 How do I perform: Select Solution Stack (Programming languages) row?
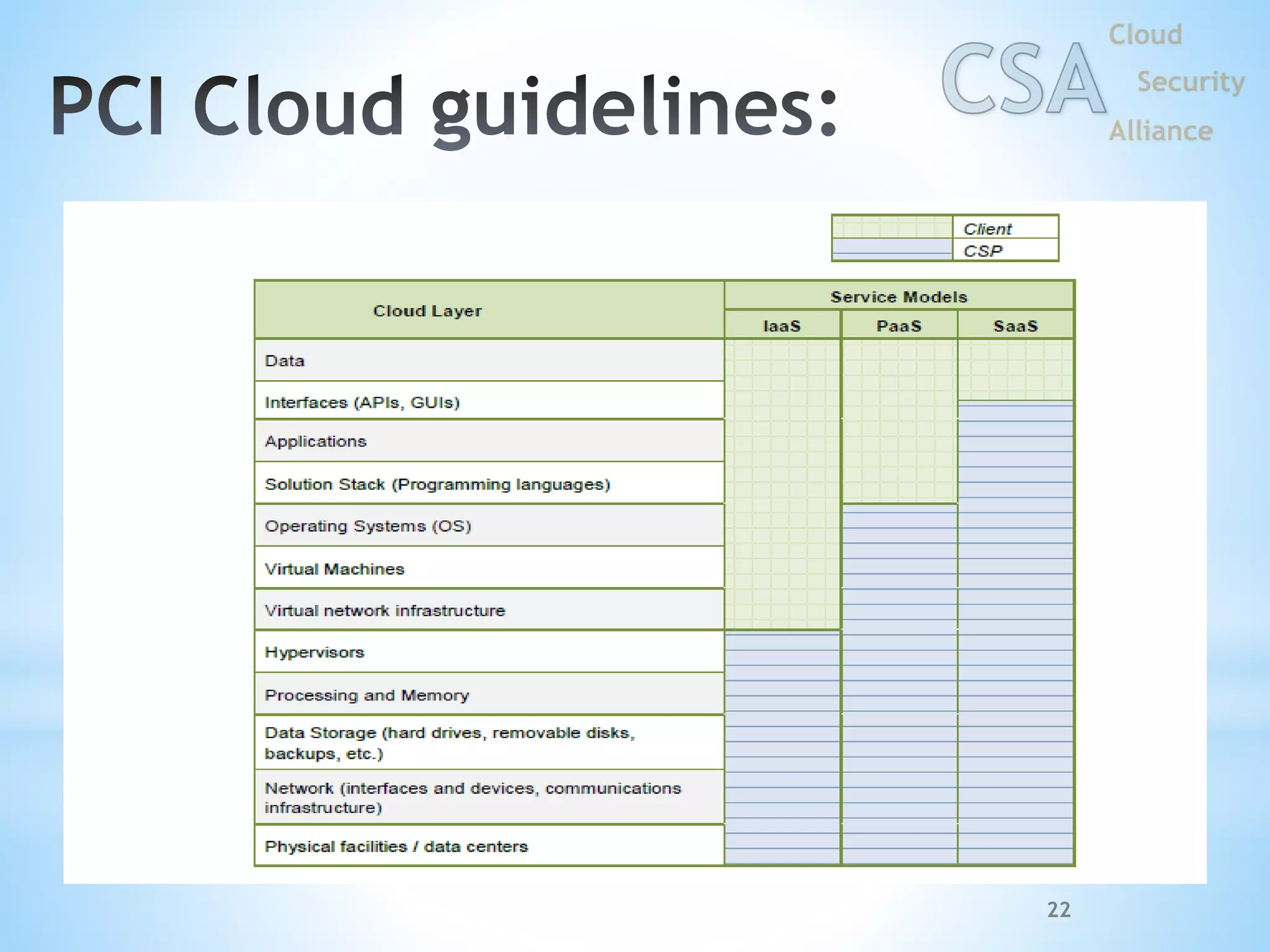(437, 484)
